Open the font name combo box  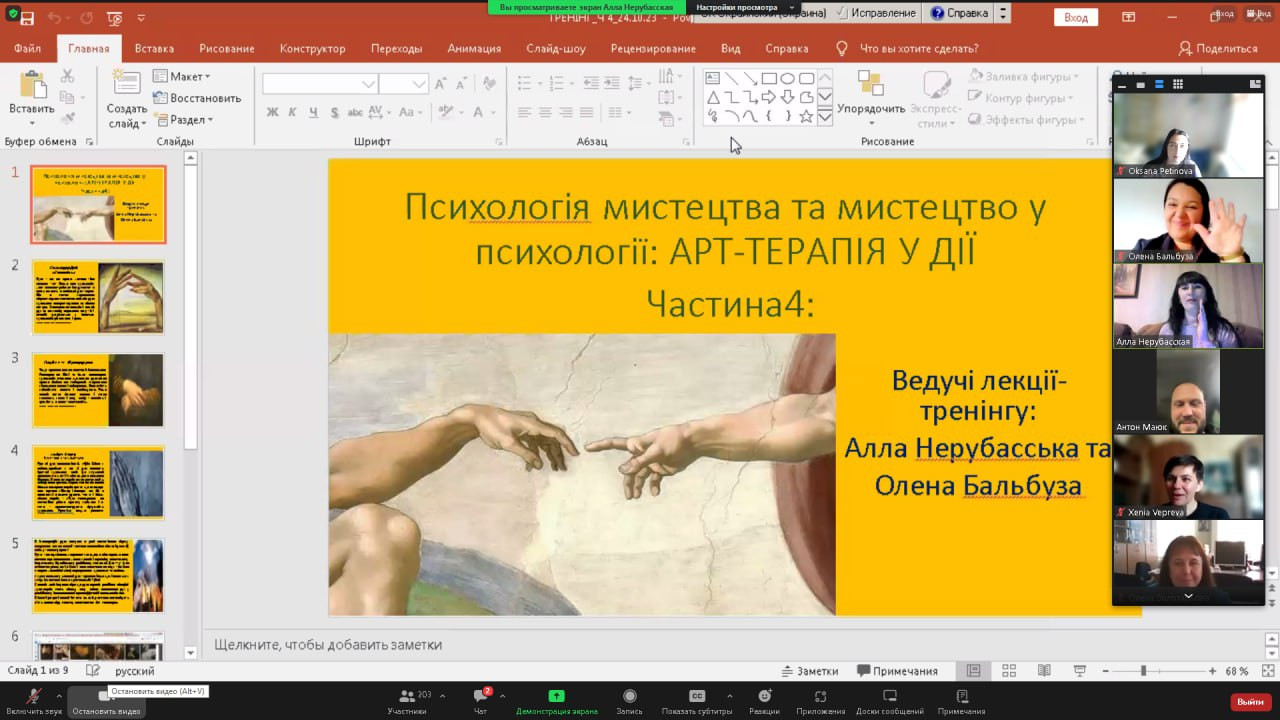[x=319, y=84]
